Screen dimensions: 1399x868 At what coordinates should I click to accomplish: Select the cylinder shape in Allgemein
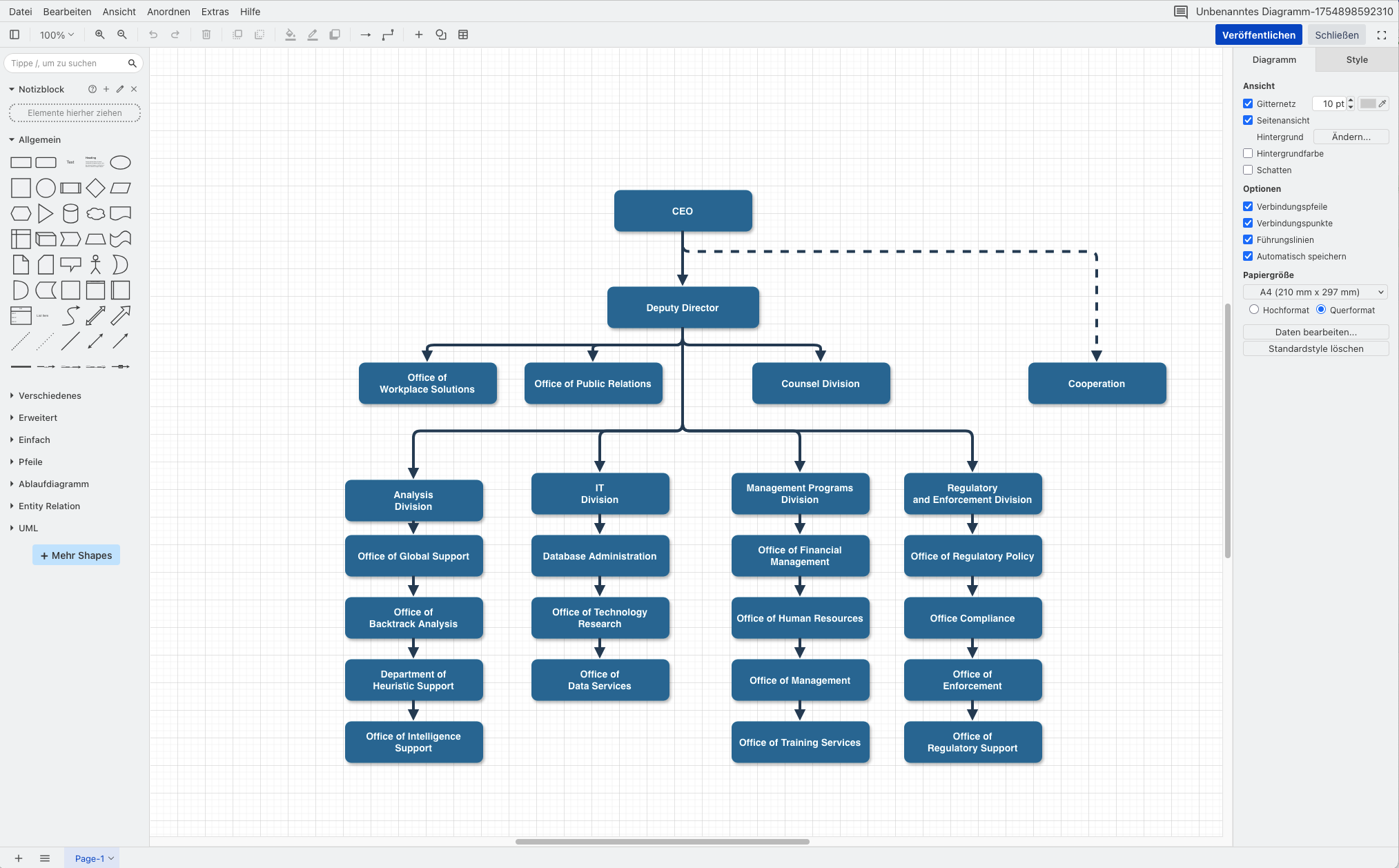coord(70,214)
